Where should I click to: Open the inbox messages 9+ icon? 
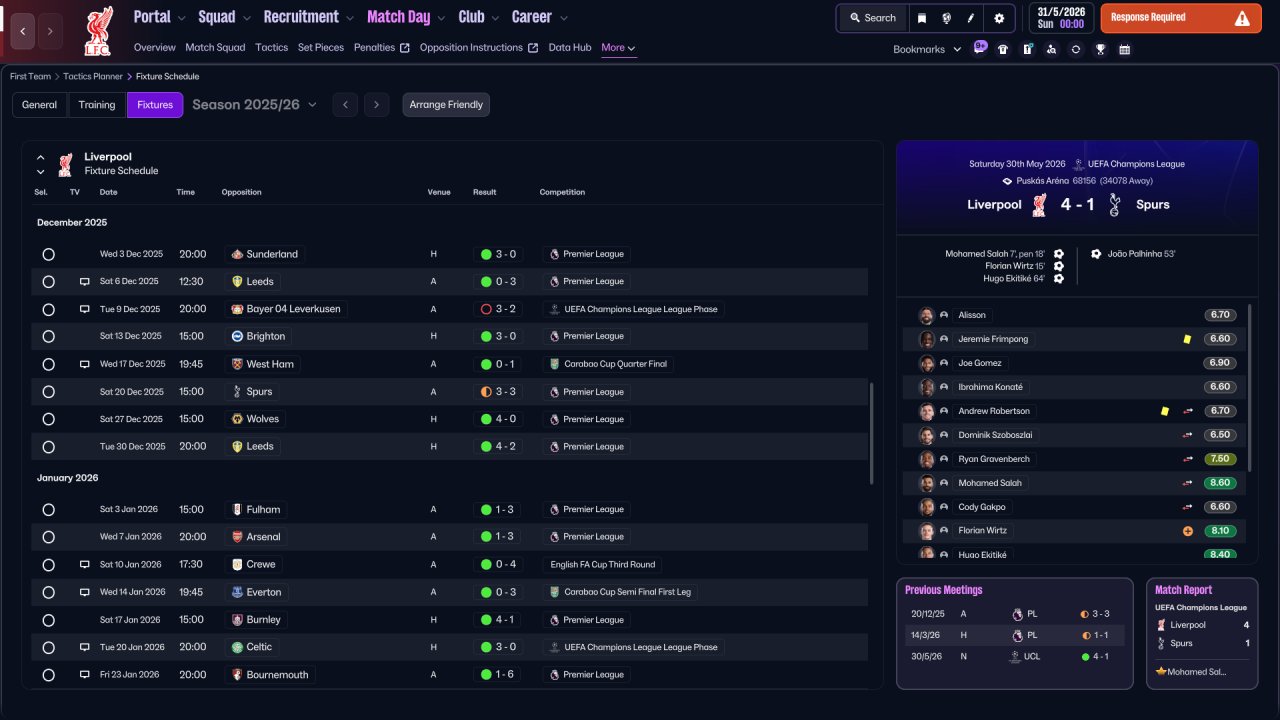tap(980, 47)
